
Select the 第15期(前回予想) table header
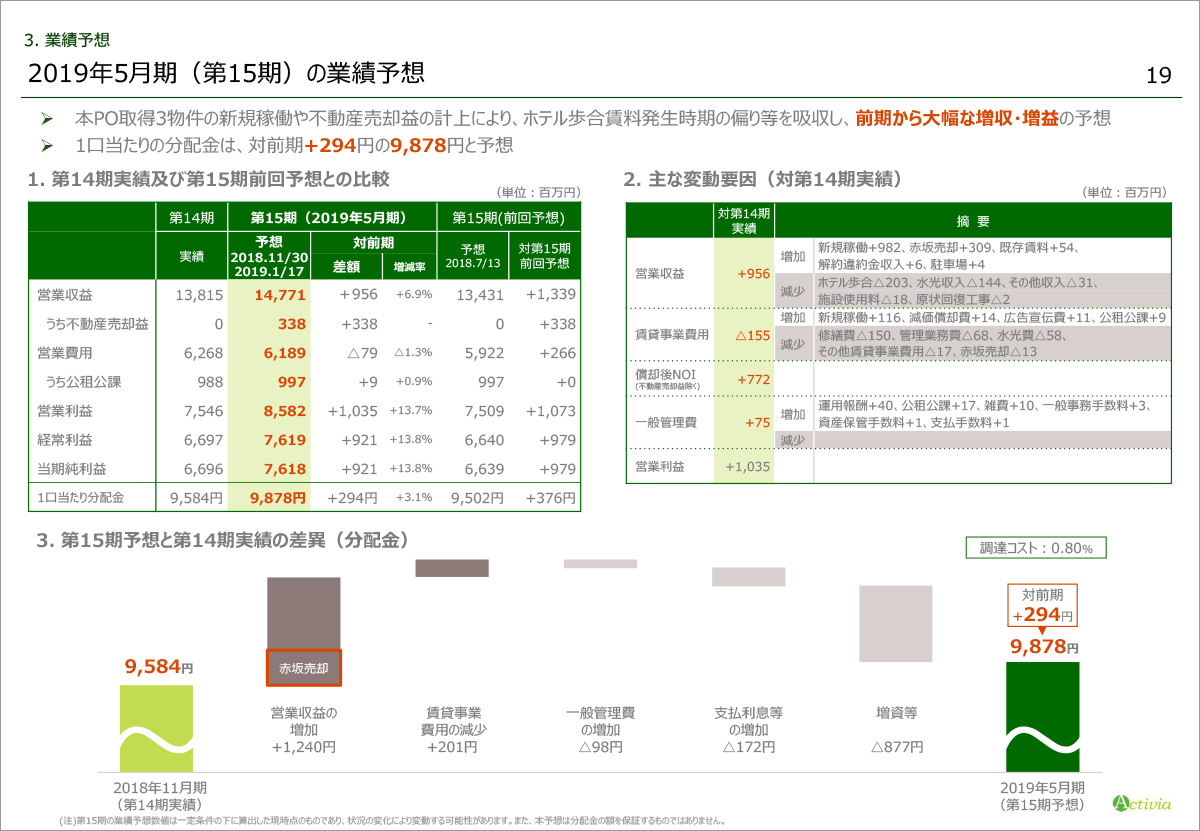[x=508, y=217]
